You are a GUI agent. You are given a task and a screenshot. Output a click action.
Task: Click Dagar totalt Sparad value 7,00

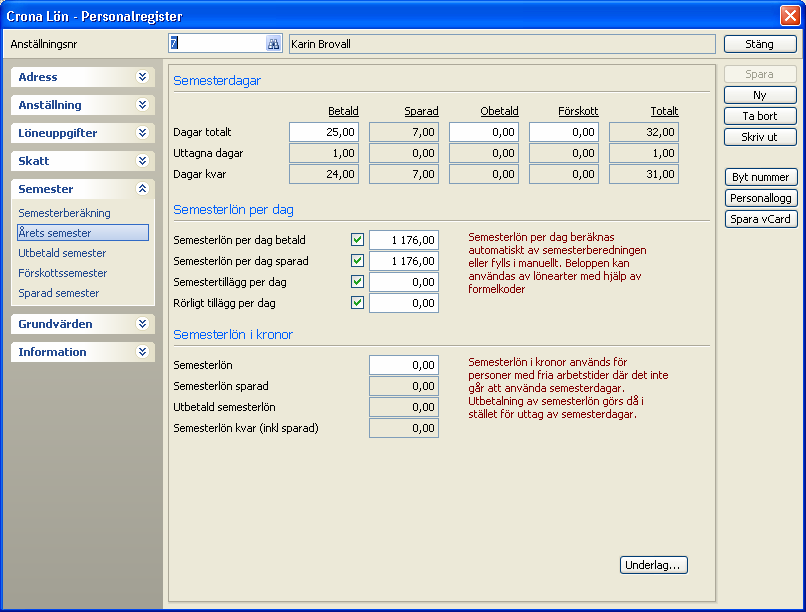(404, 132)
